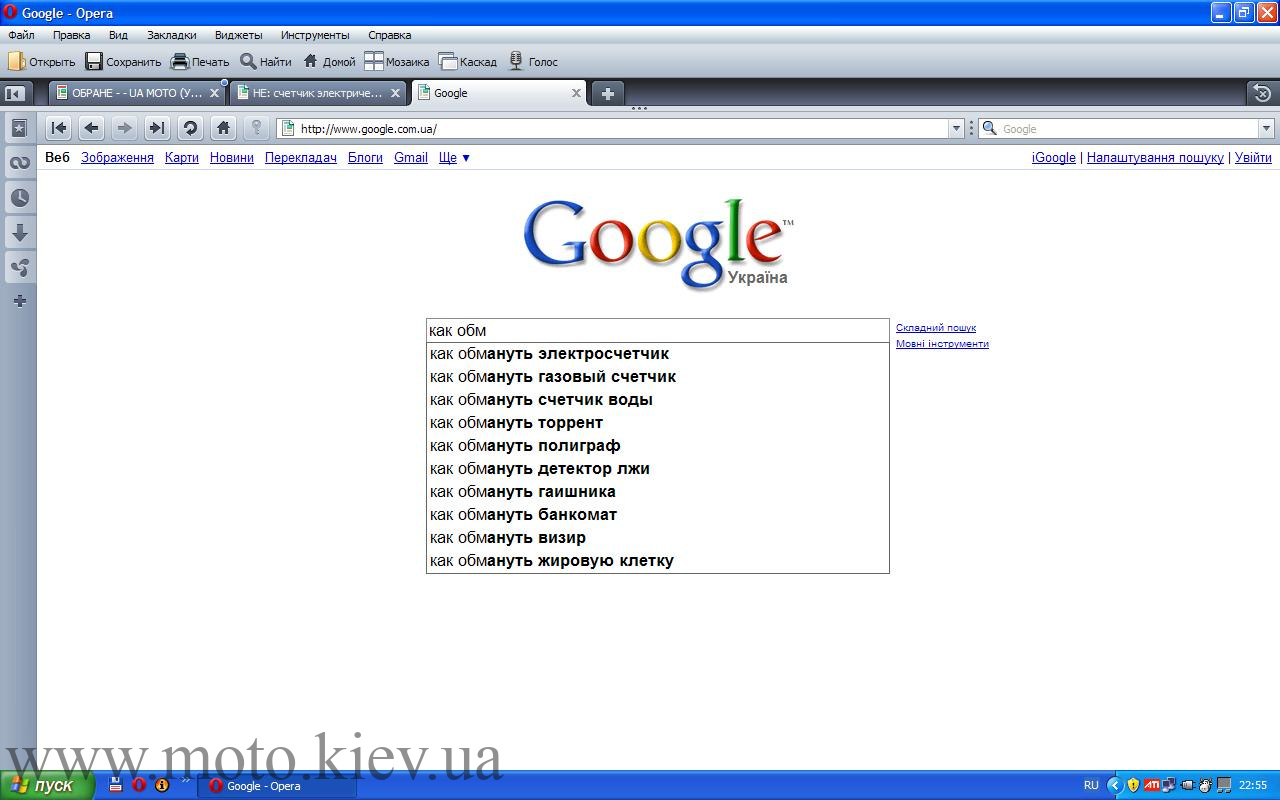The width and height of the screenshot is (1280, 800).
Task: Click the Печать printer icon
Action: tap(180, 61)
